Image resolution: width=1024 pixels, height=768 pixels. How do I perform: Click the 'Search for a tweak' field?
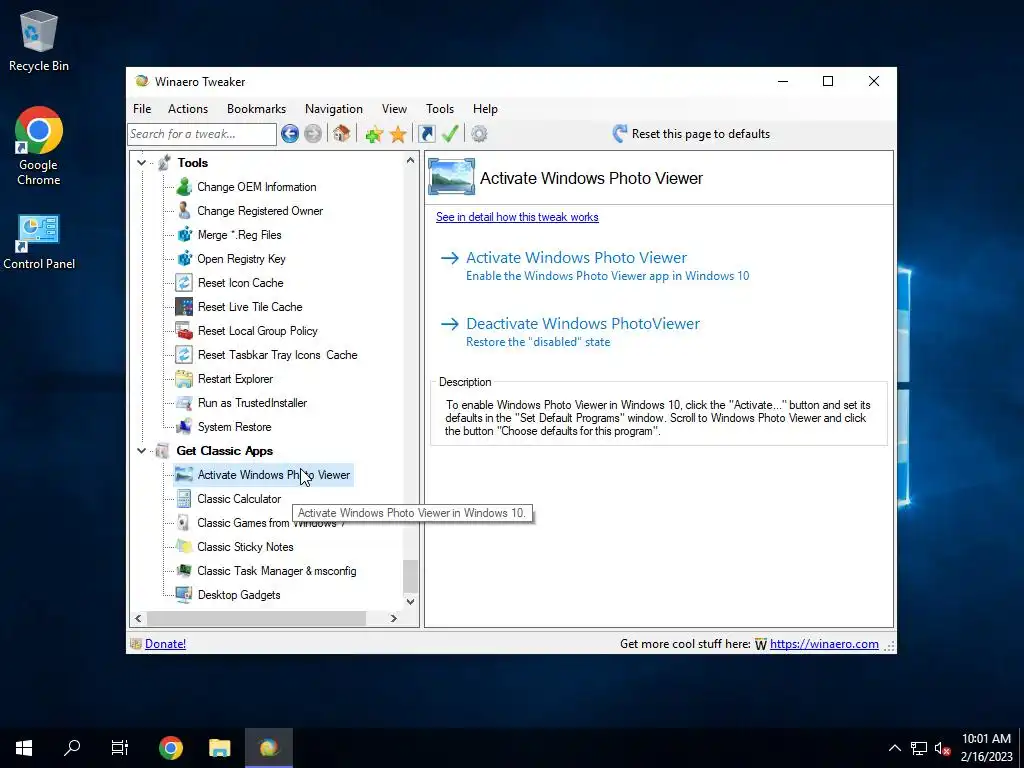(202, 134)
